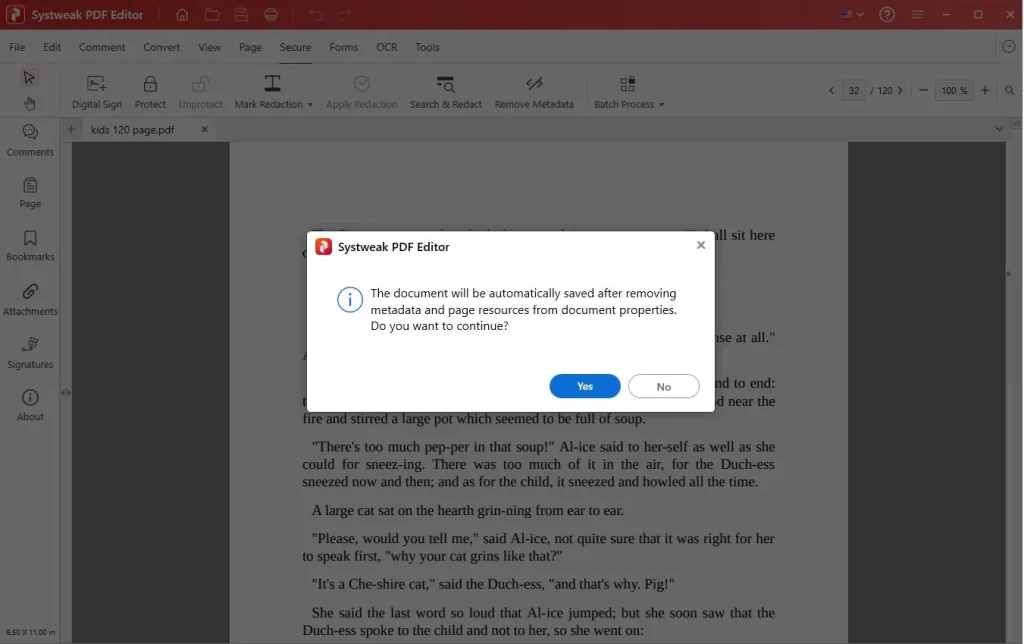Click the circular icon right of menu bar

coord(1009,46)
